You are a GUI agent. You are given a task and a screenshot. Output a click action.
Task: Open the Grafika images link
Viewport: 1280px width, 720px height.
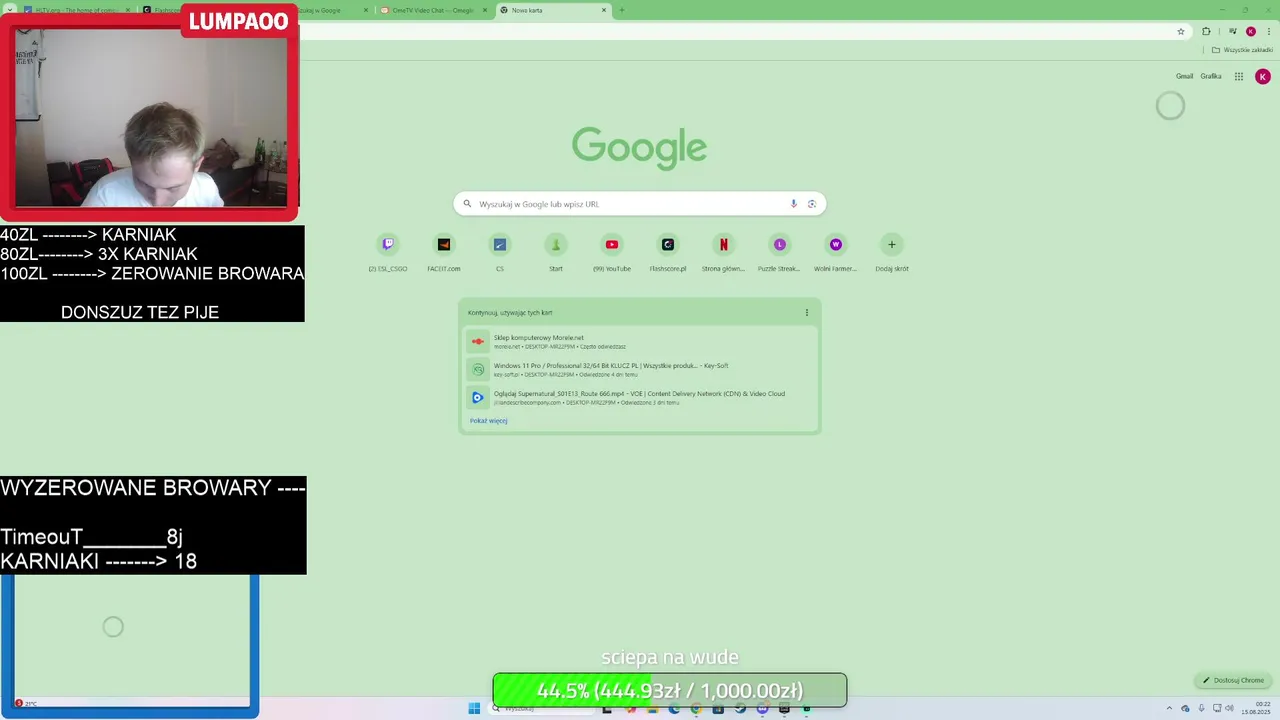(1211, 76)
